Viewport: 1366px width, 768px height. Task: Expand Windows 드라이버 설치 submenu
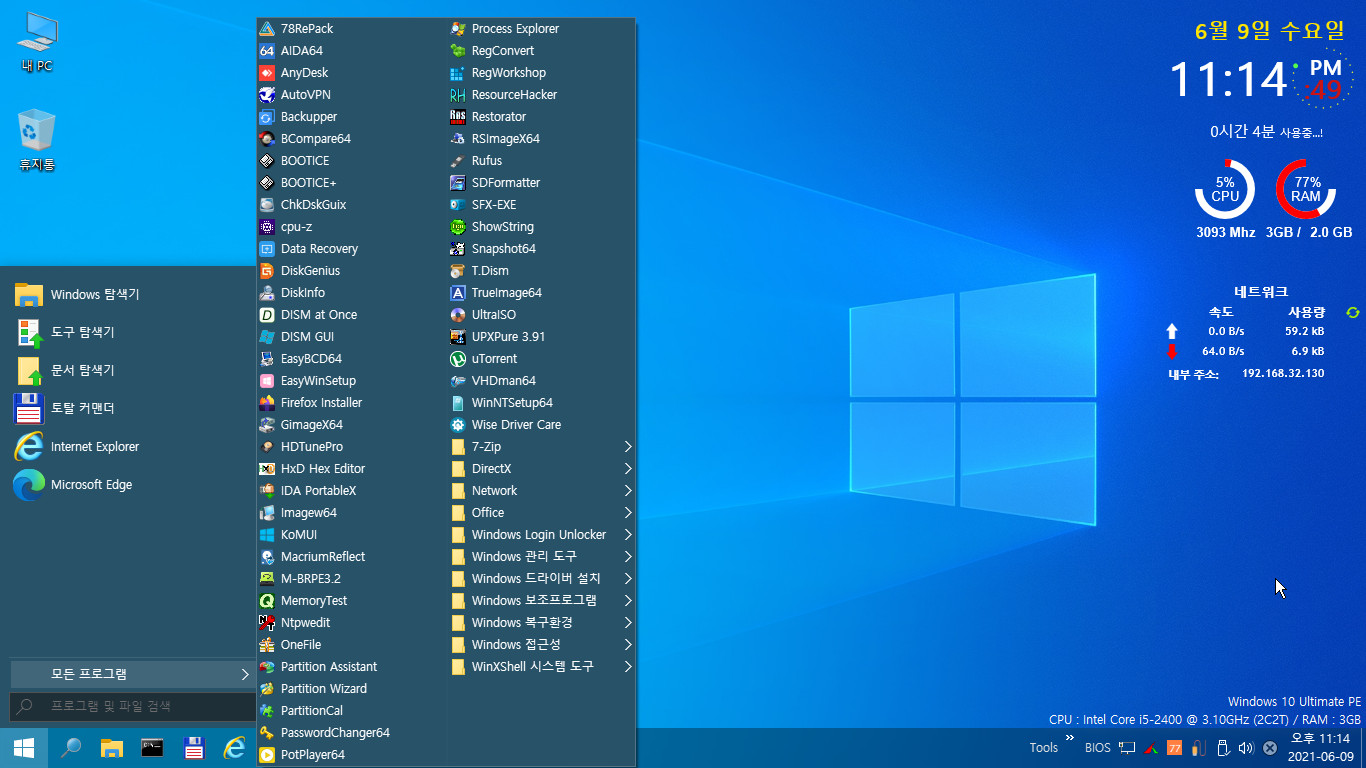point(541,579)
